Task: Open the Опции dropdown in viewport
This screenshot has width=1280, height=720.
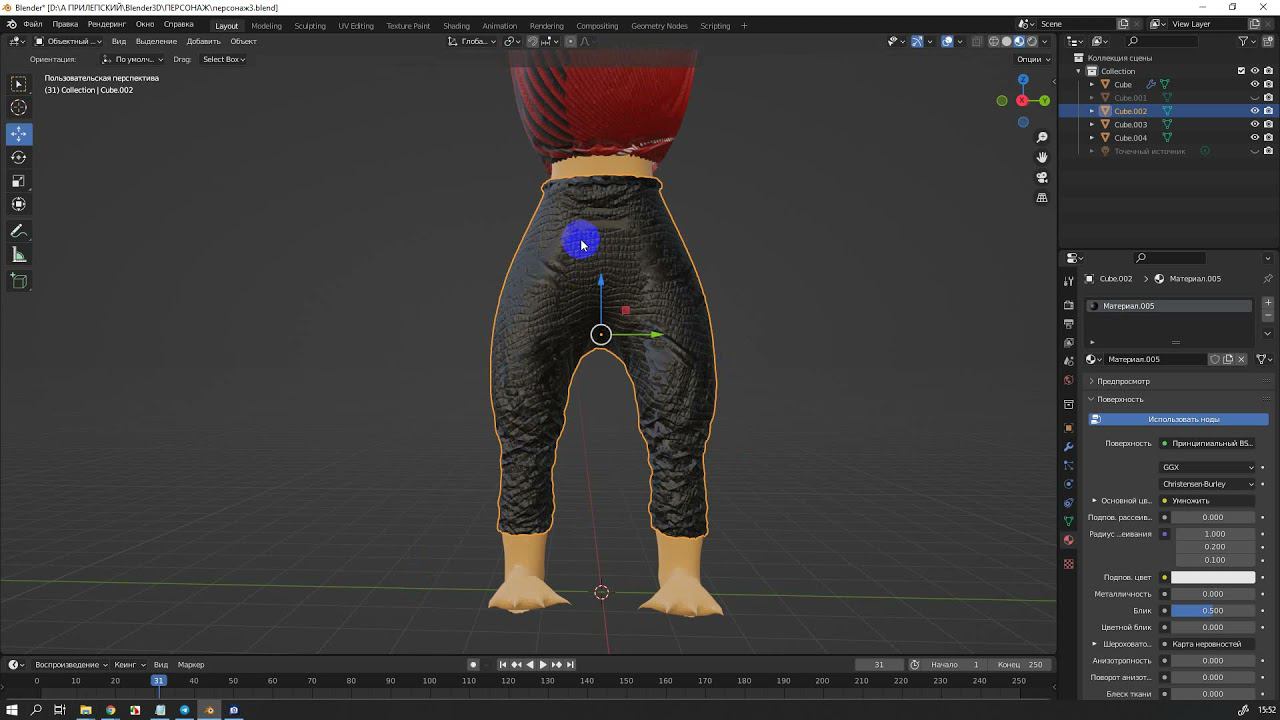Action: coord(1034,59)
